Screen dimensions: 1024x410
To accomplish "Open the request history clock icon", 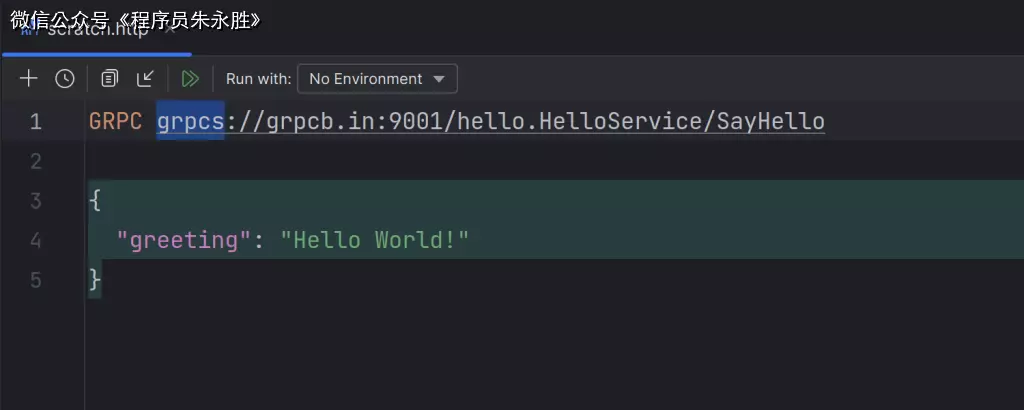I will (65, 79).
